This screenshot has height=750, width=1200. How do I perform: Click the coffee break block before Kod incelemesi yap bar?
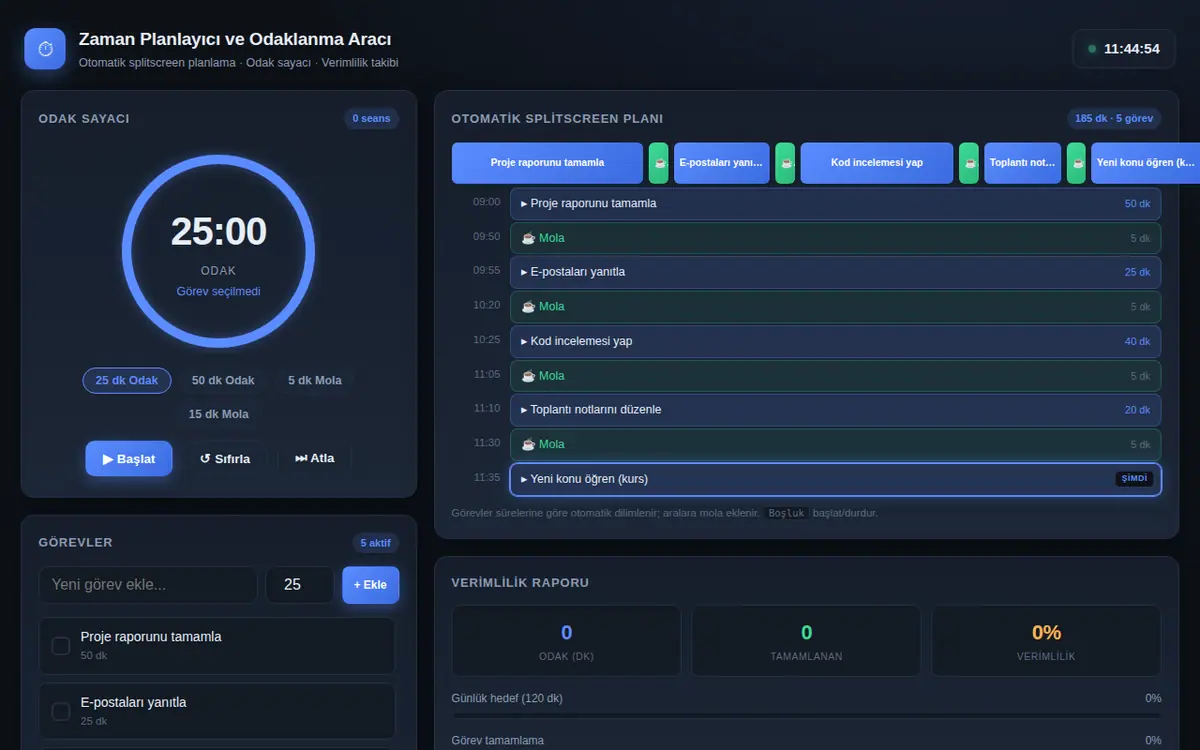(x=785, y=163)
